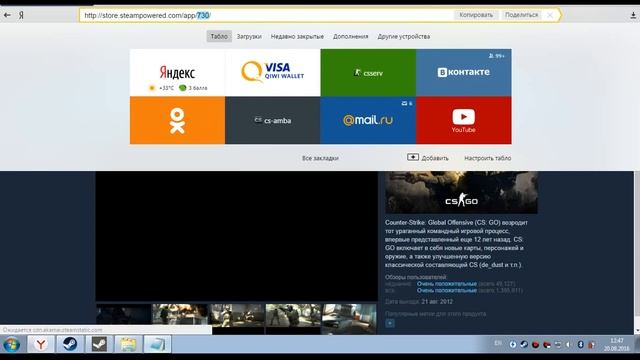640x360 pixels.
Task: Open the Visa QIWI Wallet tile
Action: (x=273, y=73)
